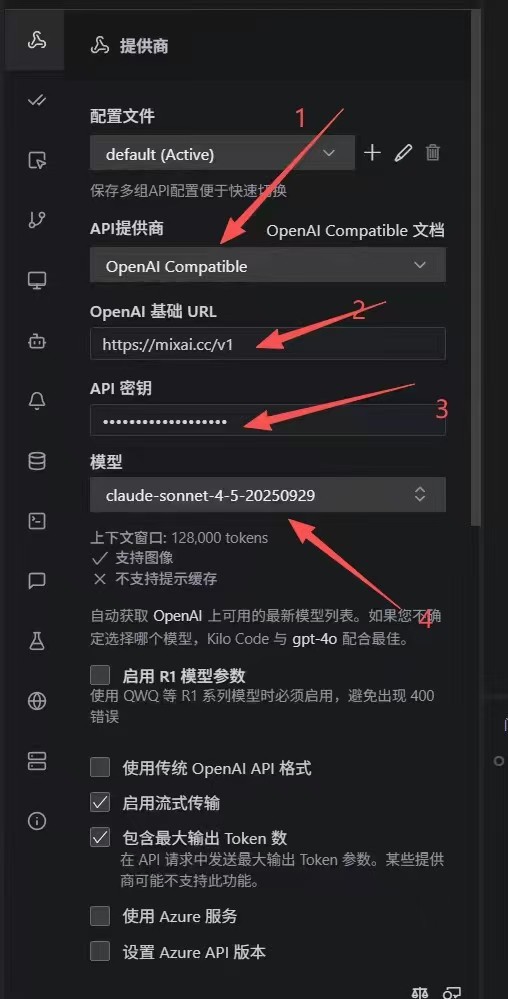Open the OpenAI Compatible 文档 link
508x999 pixels.
(355, 231)
